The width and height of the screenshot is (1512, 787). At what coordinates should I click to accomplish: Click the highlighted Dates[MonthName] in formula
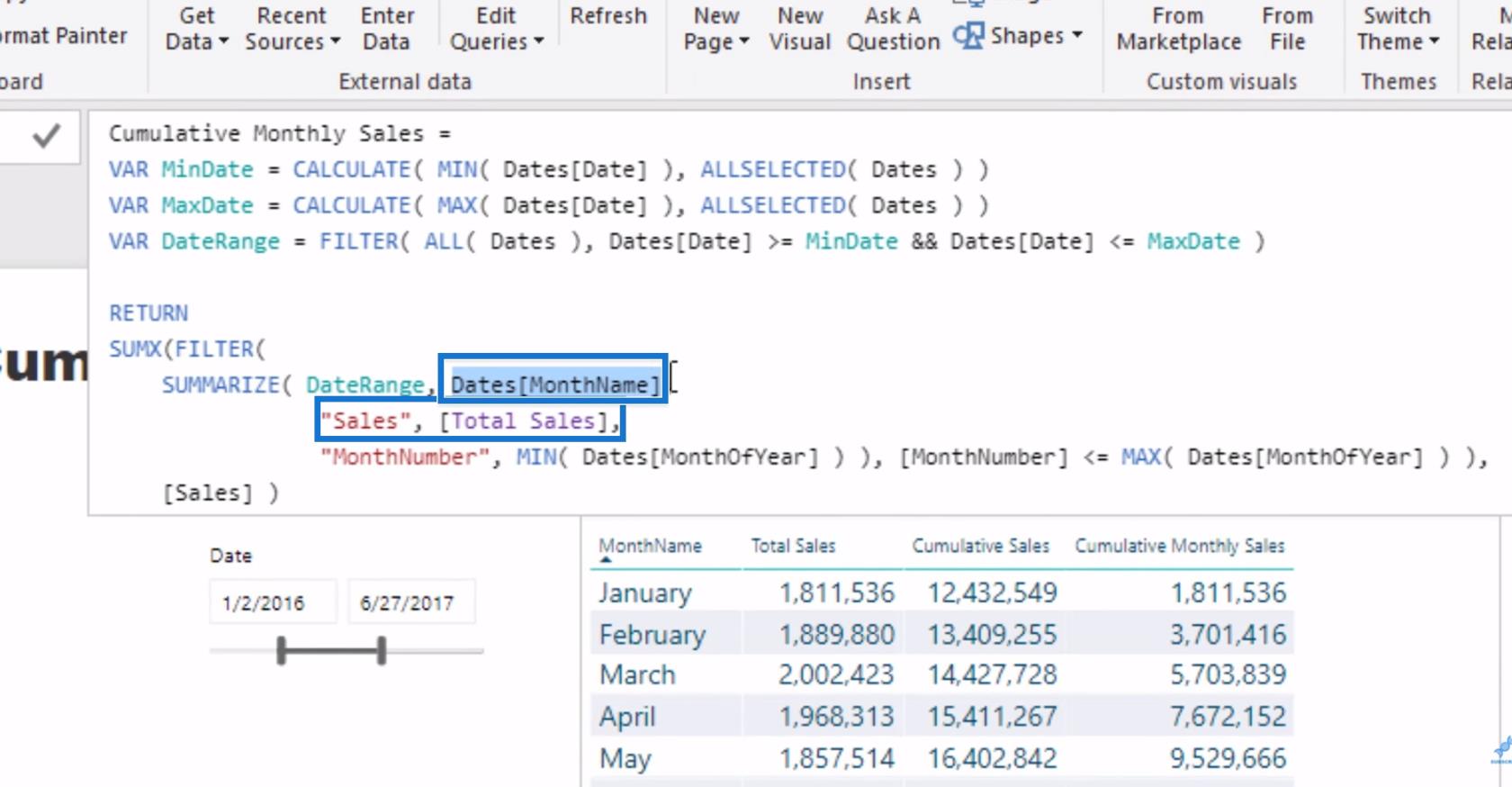click(555, 384)
